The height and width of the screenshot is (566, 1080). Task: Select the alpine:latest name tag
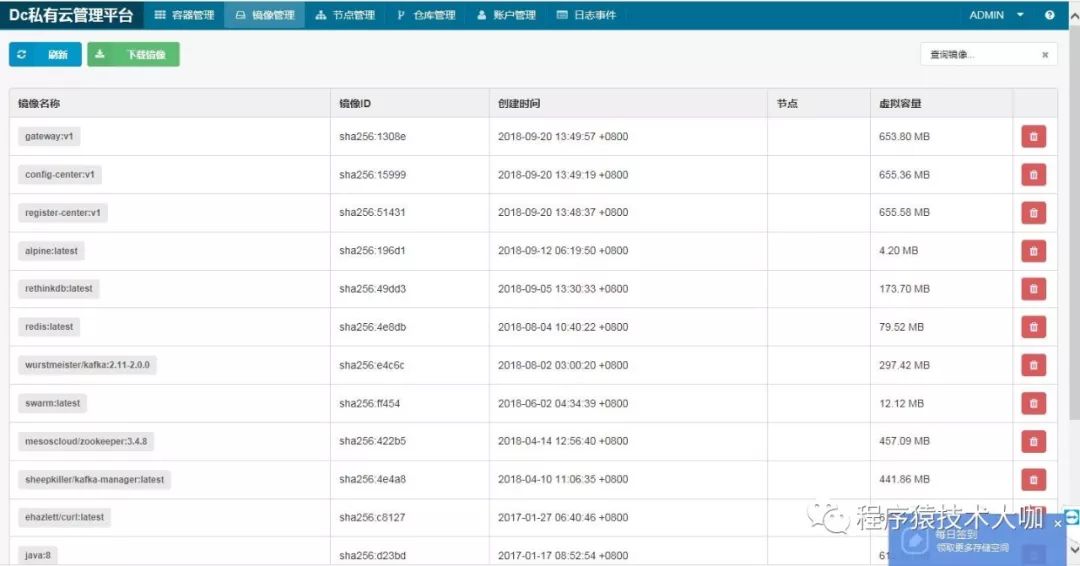pos(52,251)
